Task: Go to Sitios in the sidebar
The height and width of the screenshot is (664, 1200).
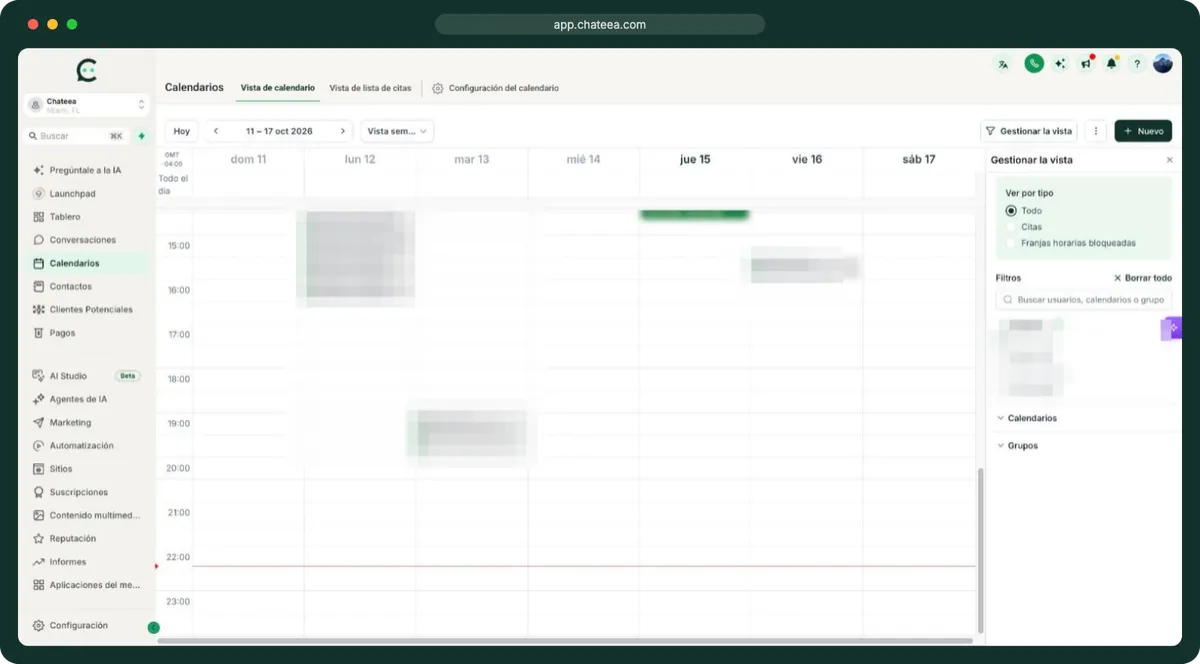Action: tap(87, 469)
